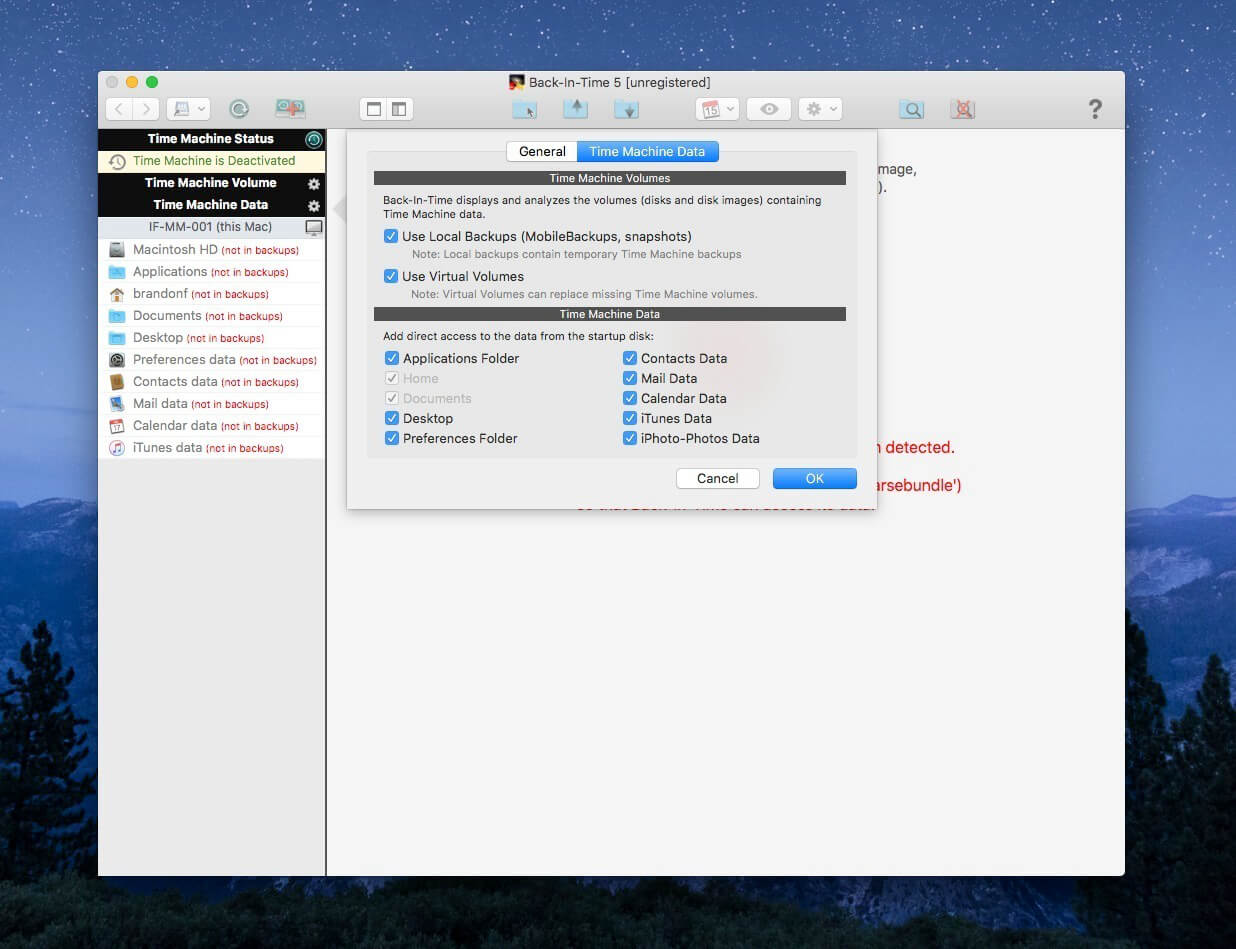
Task: Switch to split pane view layout
Action: pos(400,109)
